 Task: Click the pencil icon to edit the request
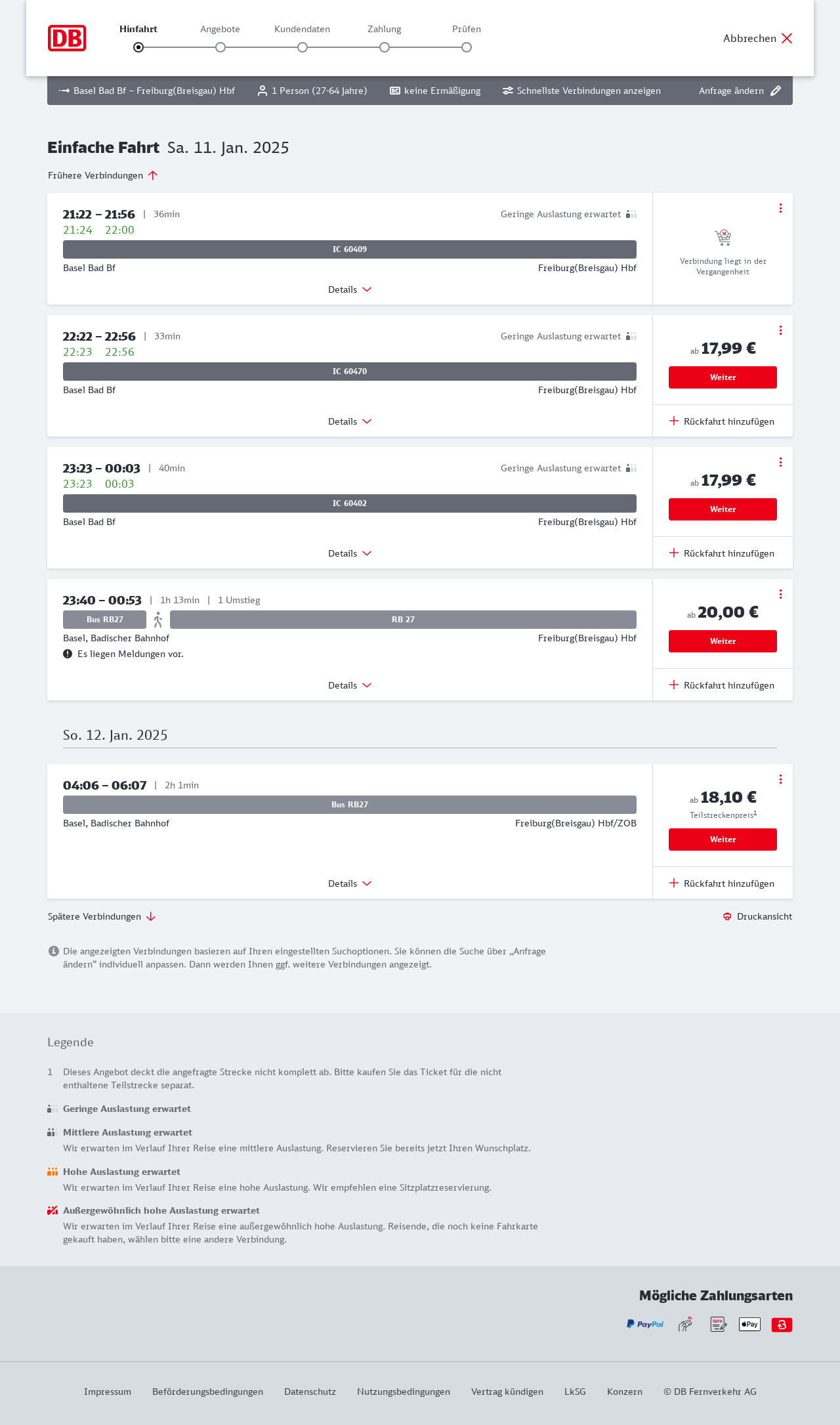coord(776,91)
